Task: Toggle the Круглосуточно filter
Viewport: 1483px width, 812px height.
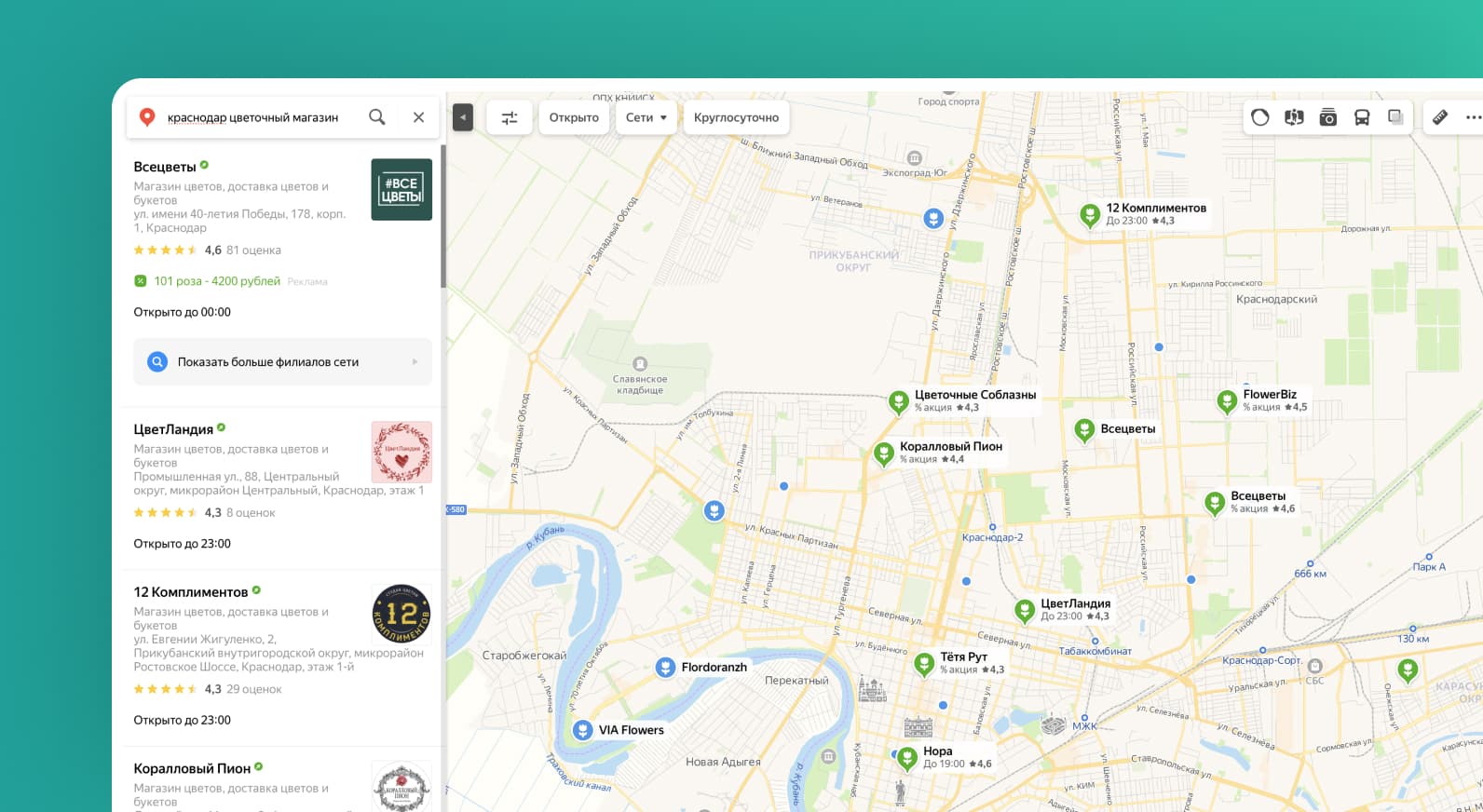Action: (x=736, y=117)
